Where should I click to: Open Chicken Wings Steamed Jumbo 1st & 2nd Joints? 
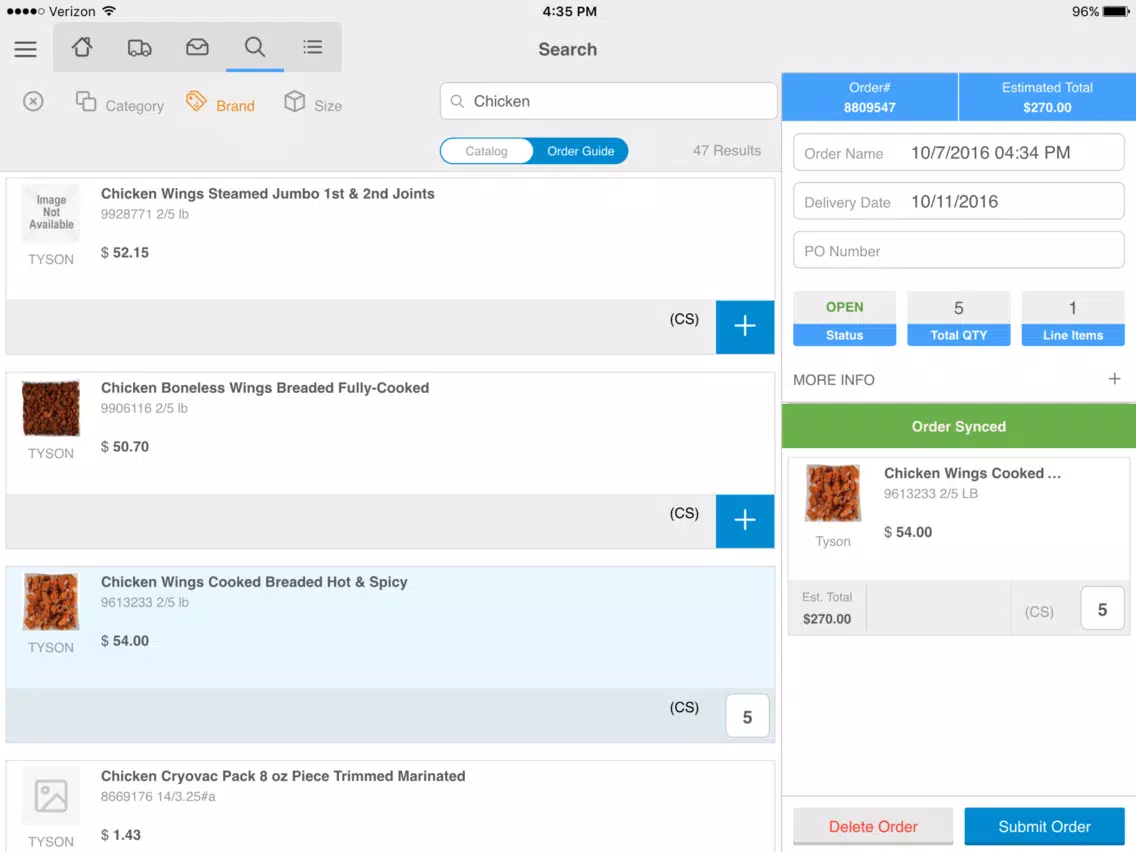[267, 193]
